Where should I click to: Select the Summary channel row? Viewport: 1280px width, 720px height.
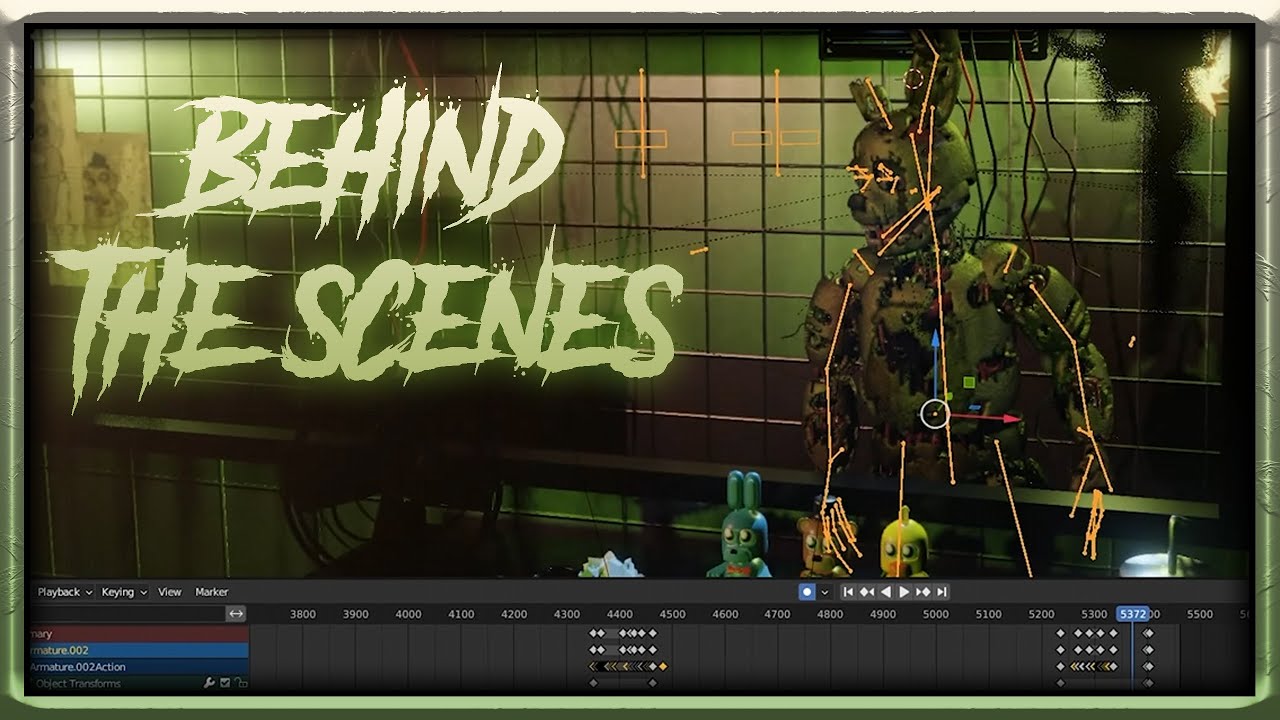pos(139,633)
